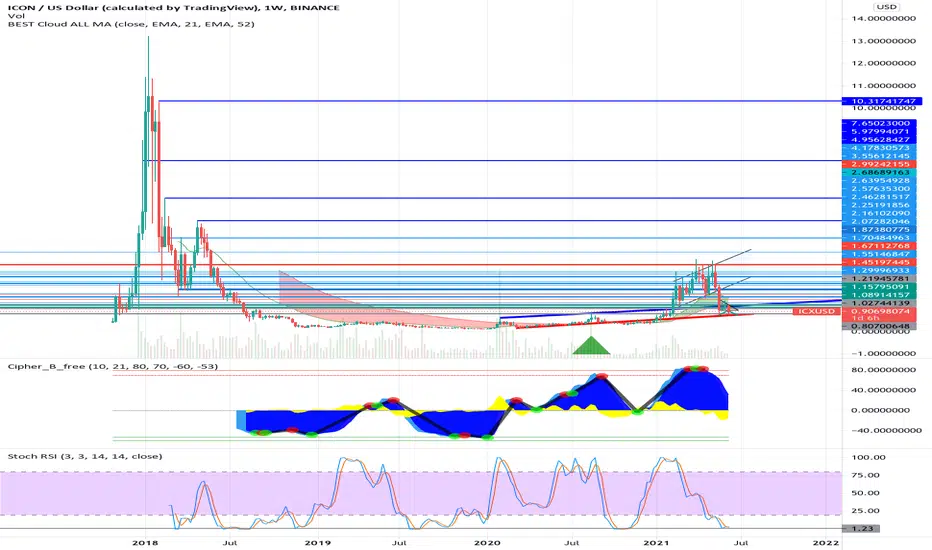Click the 2.57635300 price label
The width and height of the screenshot is (932, 550).
click(x=879, y=188)
